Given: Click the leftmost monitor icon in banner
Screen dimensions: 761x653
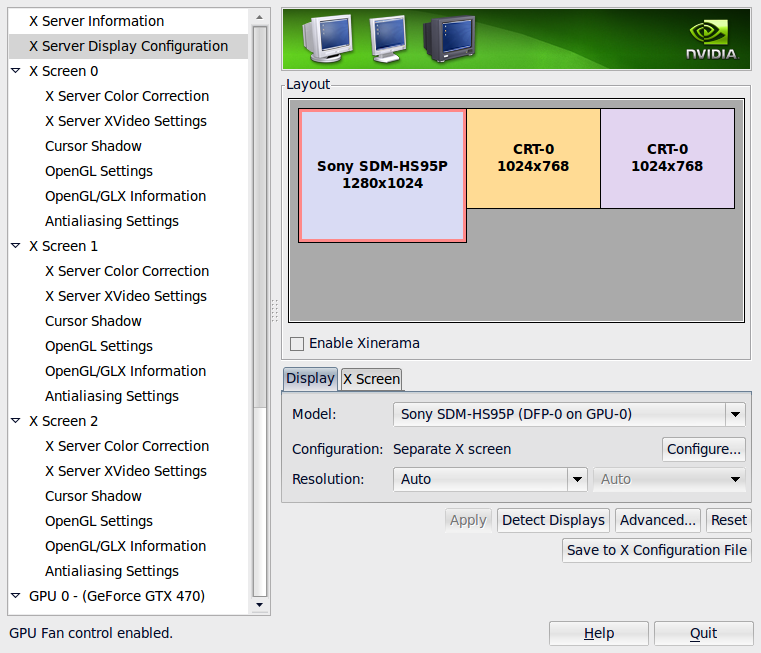Looking at the screenshot, I should (x=326, y=38).
